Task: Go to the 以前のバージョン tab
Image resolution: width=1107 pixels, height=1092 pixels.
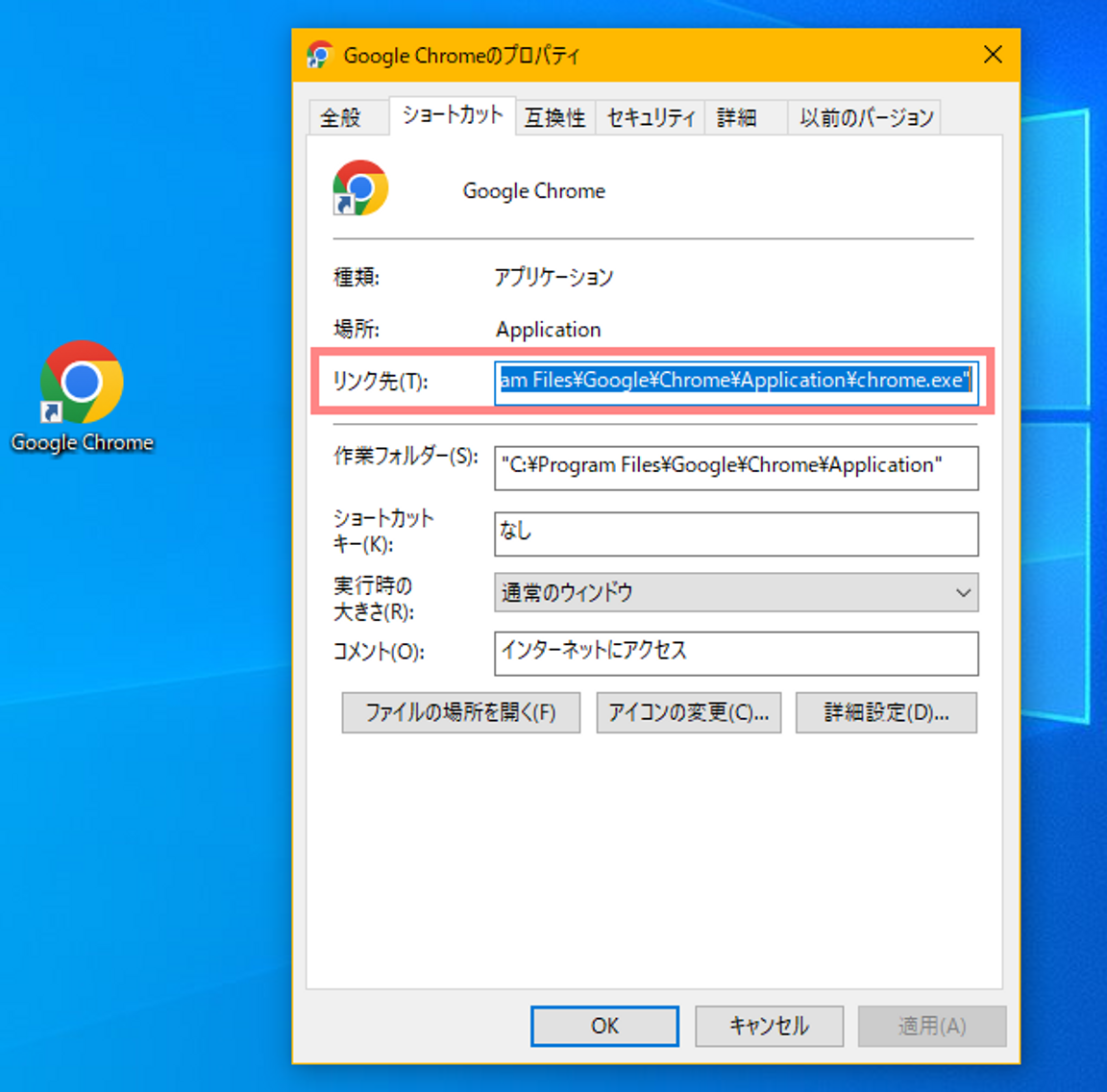Action: coord(866,117)
